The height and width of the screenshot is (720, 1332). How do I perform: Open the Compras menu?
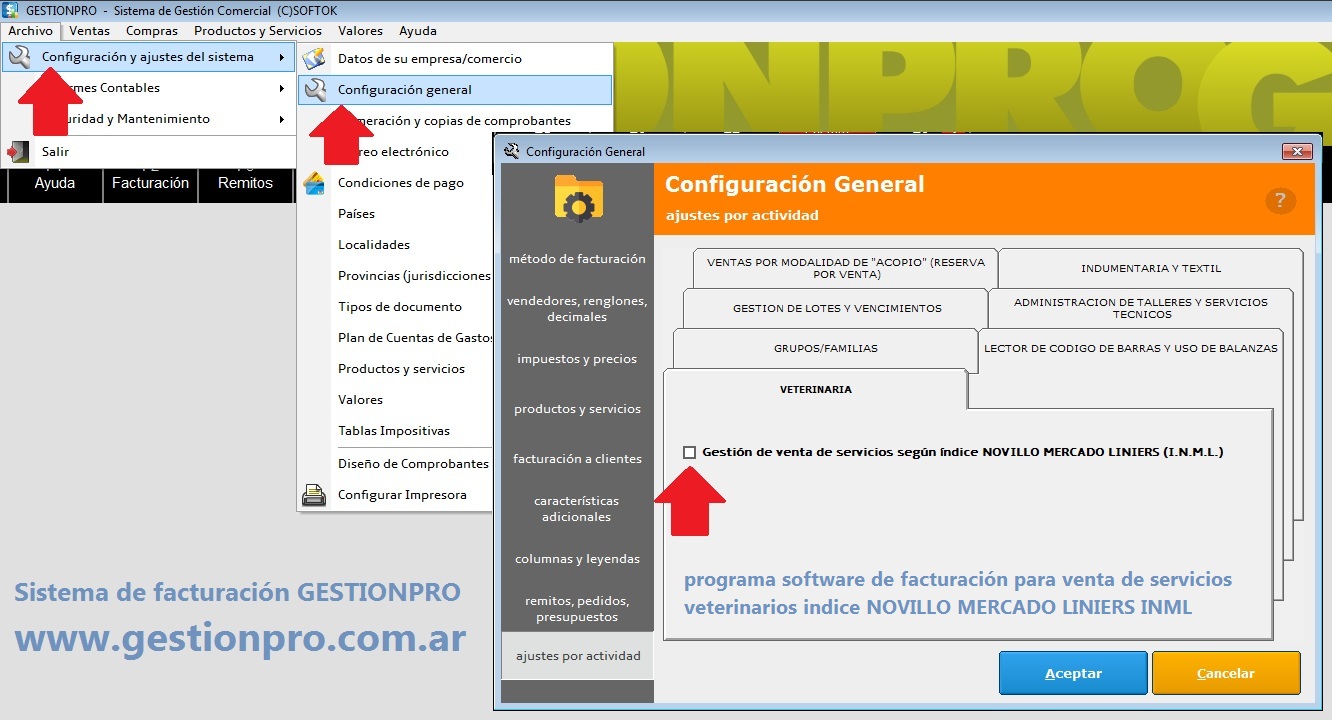pyautogui.click(x=152, y=31)
